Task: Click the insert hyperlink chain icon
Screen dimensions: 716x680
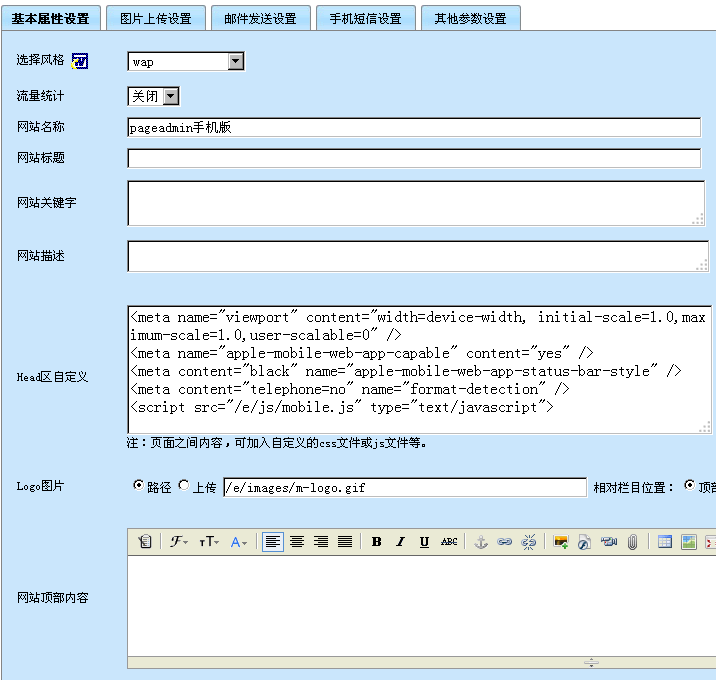Action: (x=504, y=542)
